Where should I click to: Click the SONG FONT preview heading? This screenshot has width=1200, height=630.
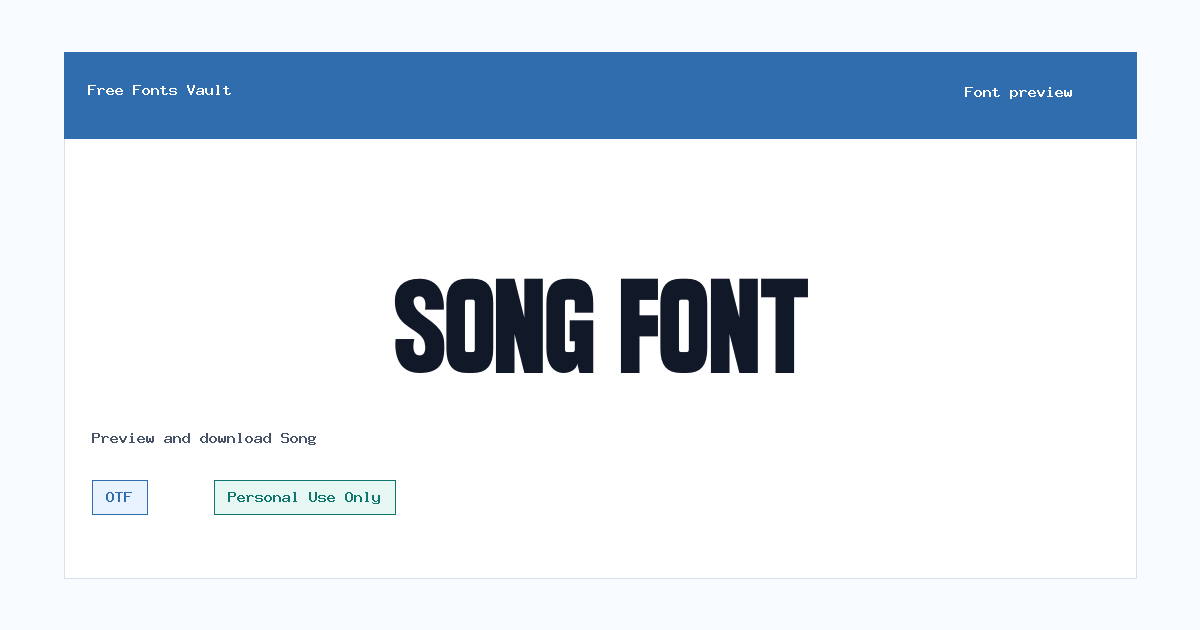tap(600, 327)
